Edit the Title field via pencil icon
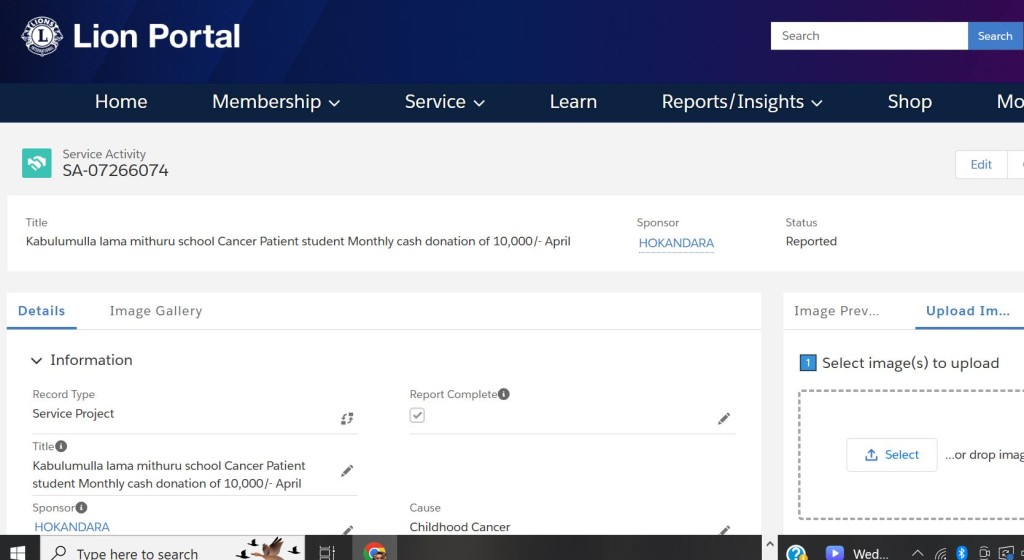 pos(347,471)
